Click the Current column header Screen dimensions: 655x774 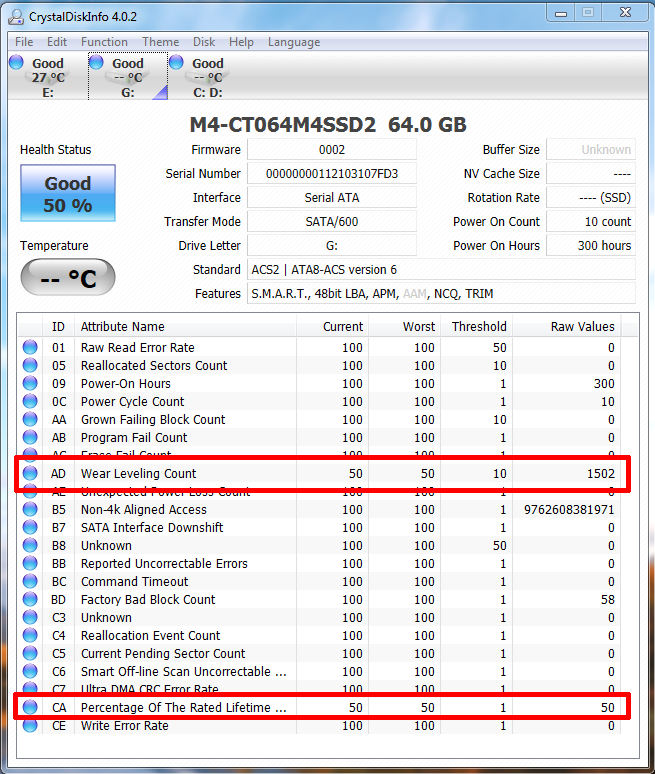[x=332, y=326]
